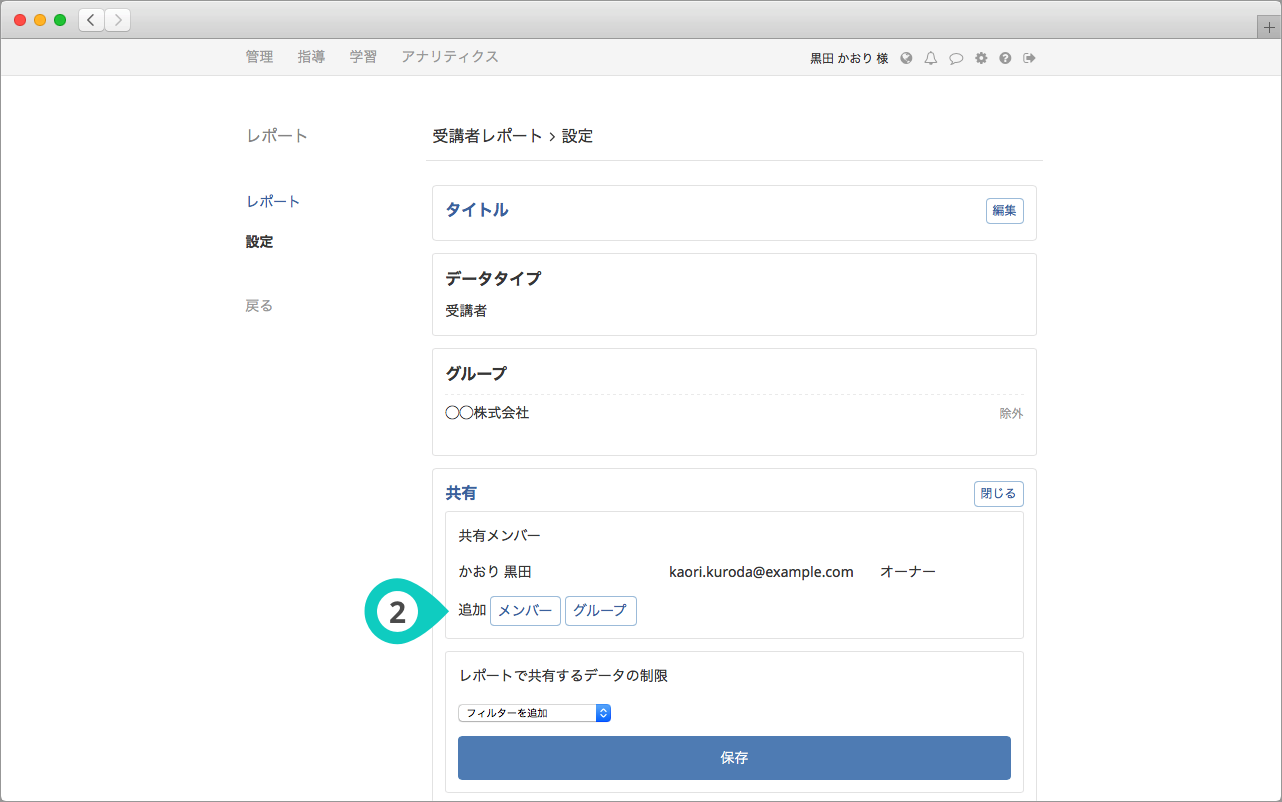Click the 編集 button for title
1282x802 pixels.
(1004, 211)
